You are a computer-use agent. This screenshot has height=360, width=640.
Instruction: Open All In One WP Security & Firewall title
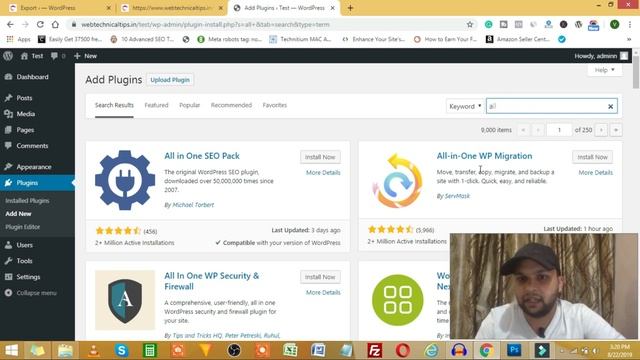tap(211, 281)
